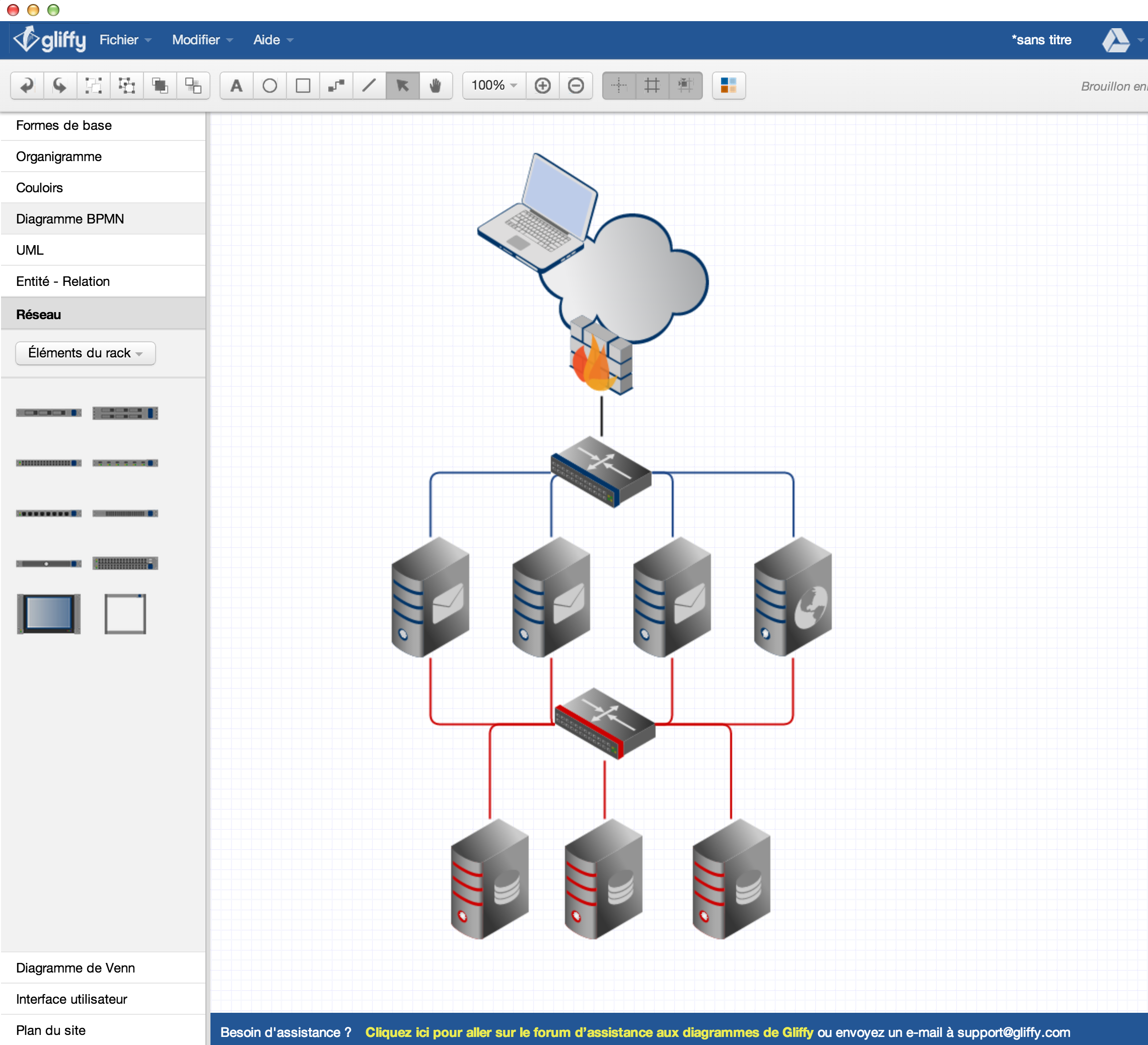Activate the Pan hand tool
The width and height of the screenshot is (1148, 1045).
[x=436, y=86]
